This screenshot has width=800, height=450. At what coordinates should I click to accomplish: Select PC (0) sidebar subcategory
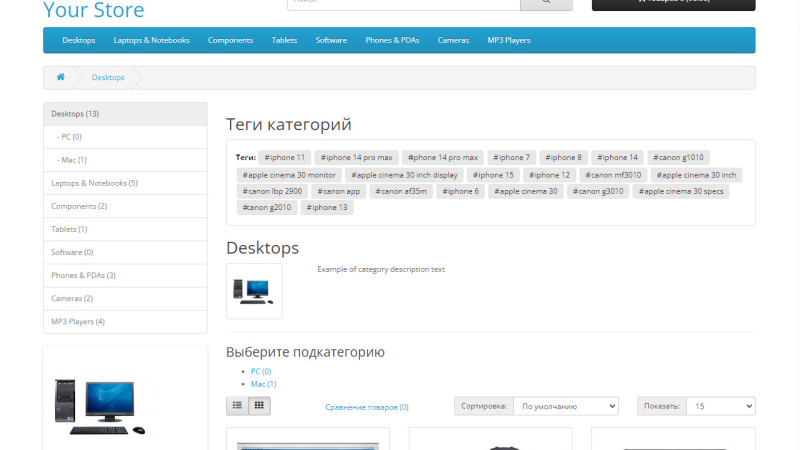click(126, 137)
